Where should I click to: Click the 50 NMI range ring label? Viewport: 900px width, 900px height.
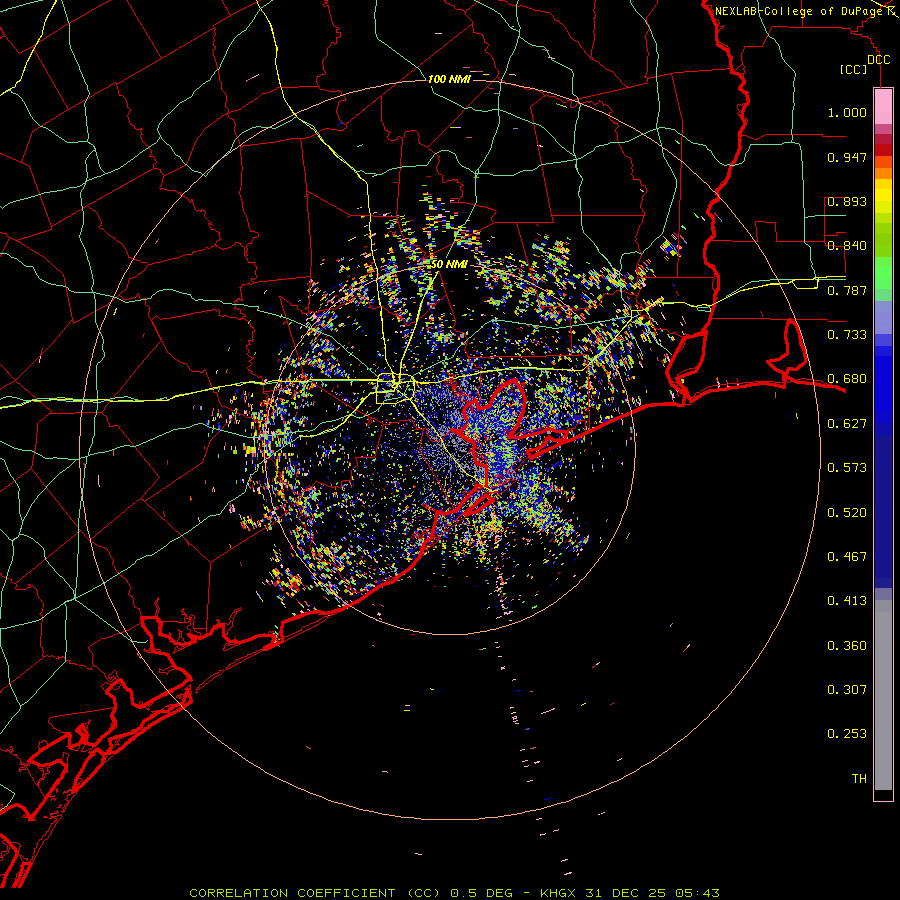[449, 264]
